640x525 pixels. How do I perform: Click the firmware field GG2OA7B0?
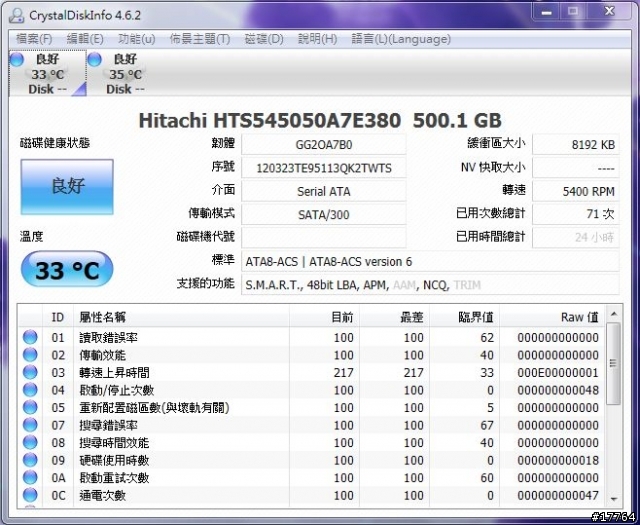tap(324, 145)
